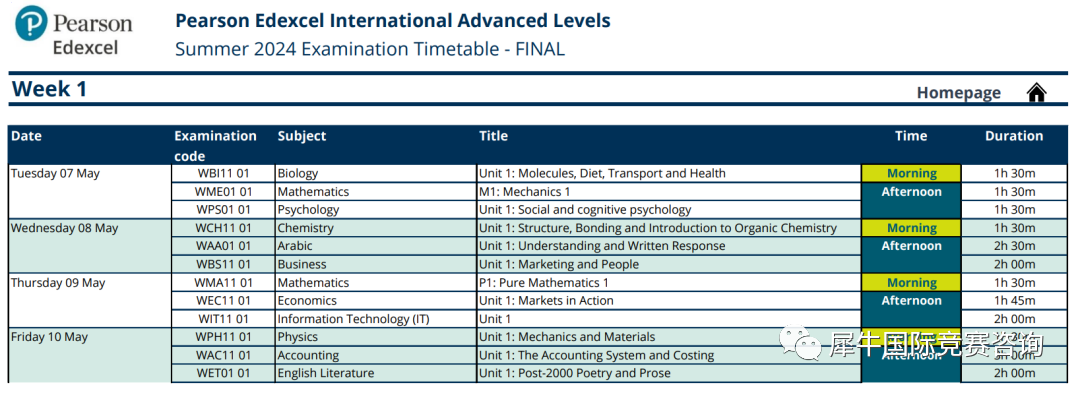The width and height of the screenshot is (1080, 393).
Task: Click the Examination code column header
Action: [215, 146]
